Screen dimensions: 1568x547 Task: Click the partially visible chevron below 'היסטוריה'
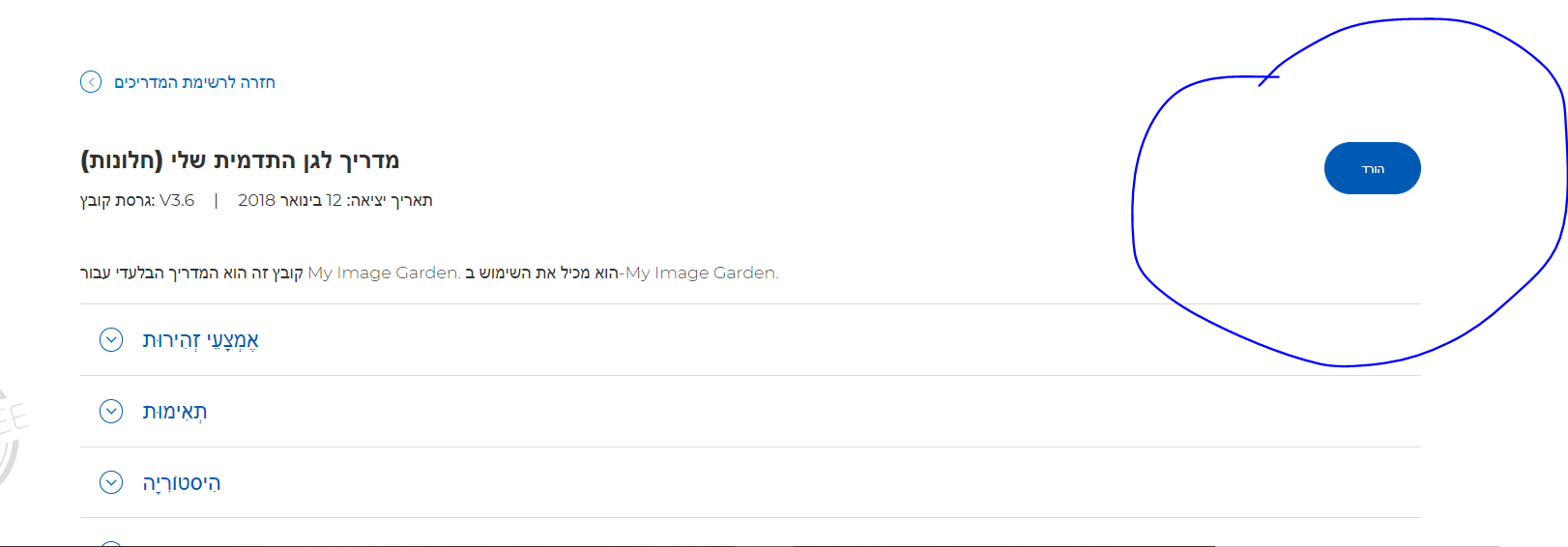111,543
